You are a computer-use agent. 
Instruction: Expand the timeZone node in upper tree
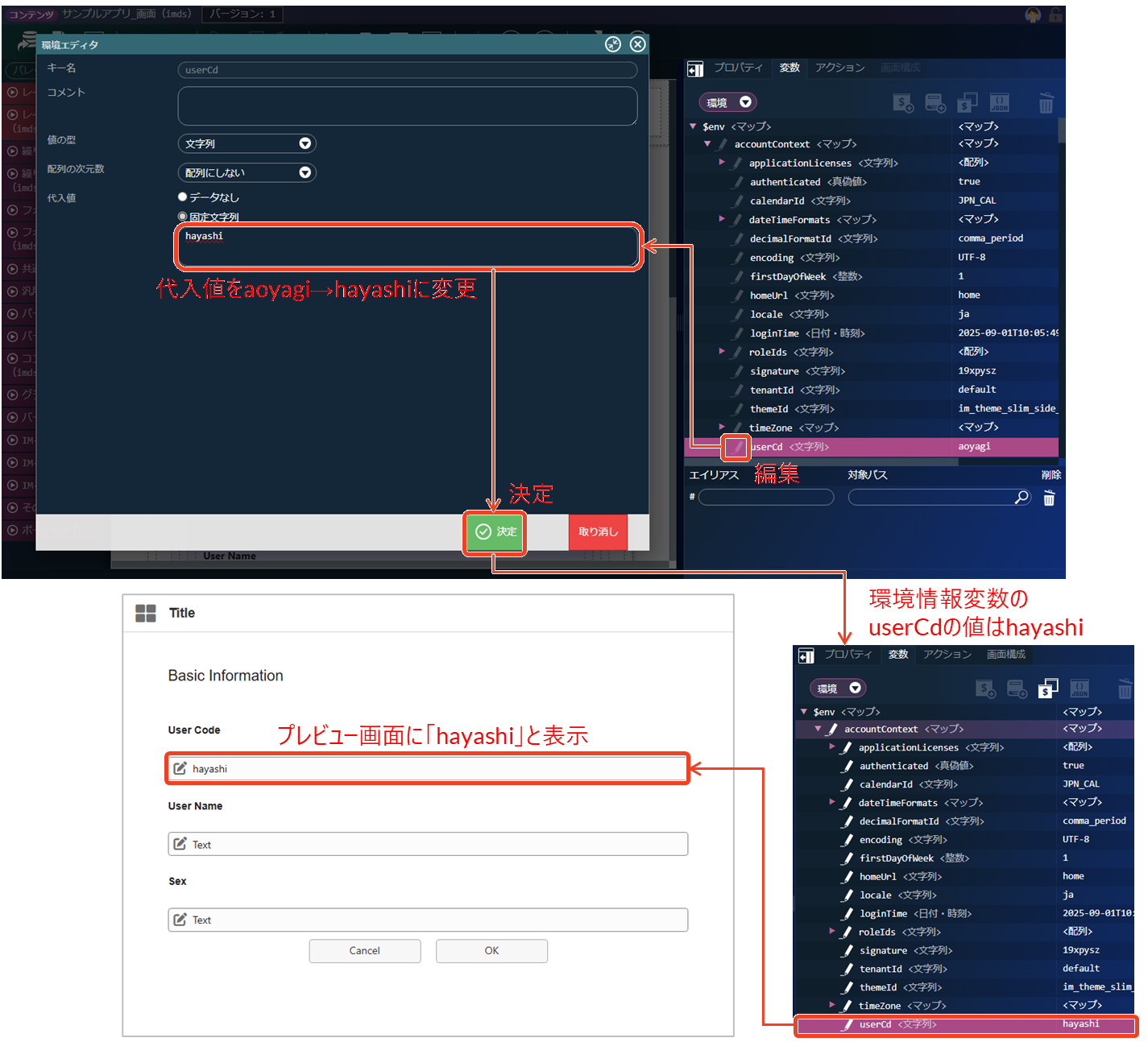[x=722, y=428]
